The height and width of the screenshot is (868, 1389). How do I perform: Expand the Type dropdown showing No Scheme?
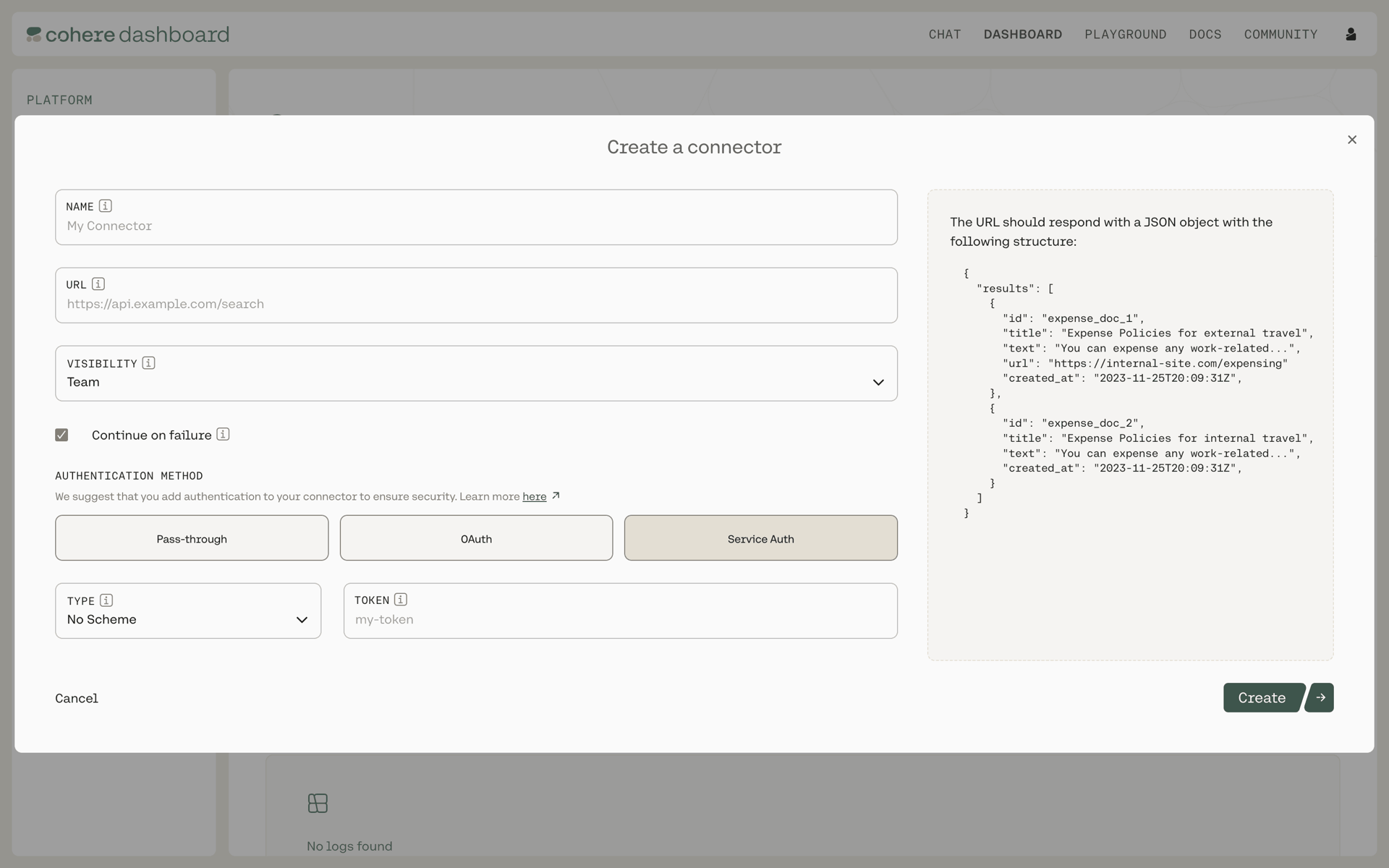(188, 610)
